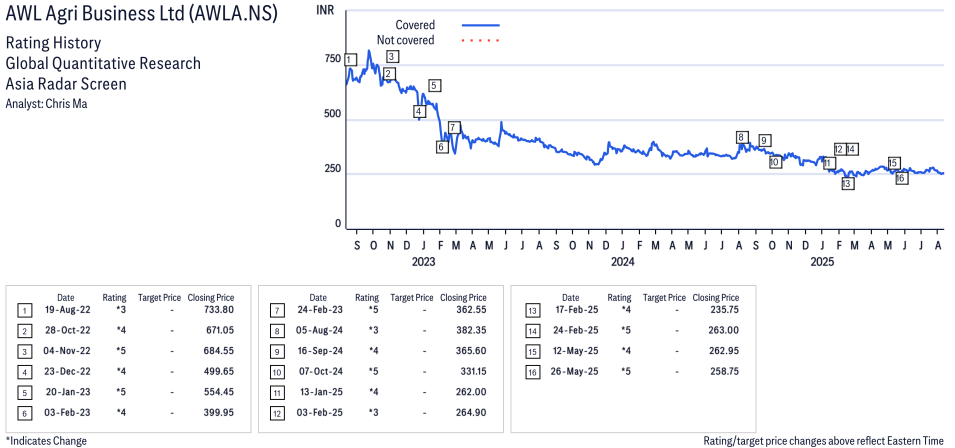Click the Rating History heading
Image resolution: width=955 pixels, height=448 pixels.
pyautogui.click(x=53, y=44)
